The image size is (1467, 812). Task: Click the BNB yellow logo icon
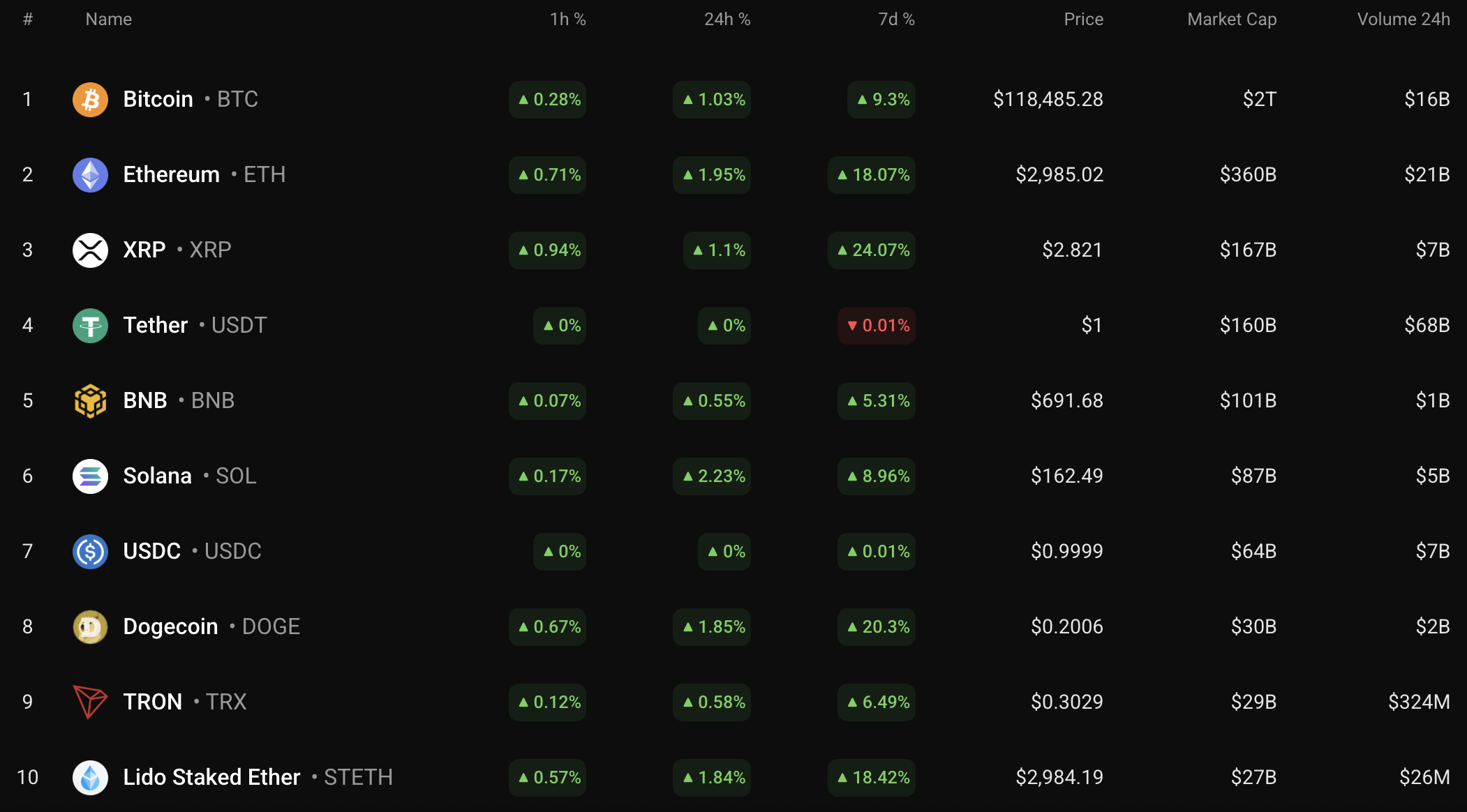click(x=90, y=401)
